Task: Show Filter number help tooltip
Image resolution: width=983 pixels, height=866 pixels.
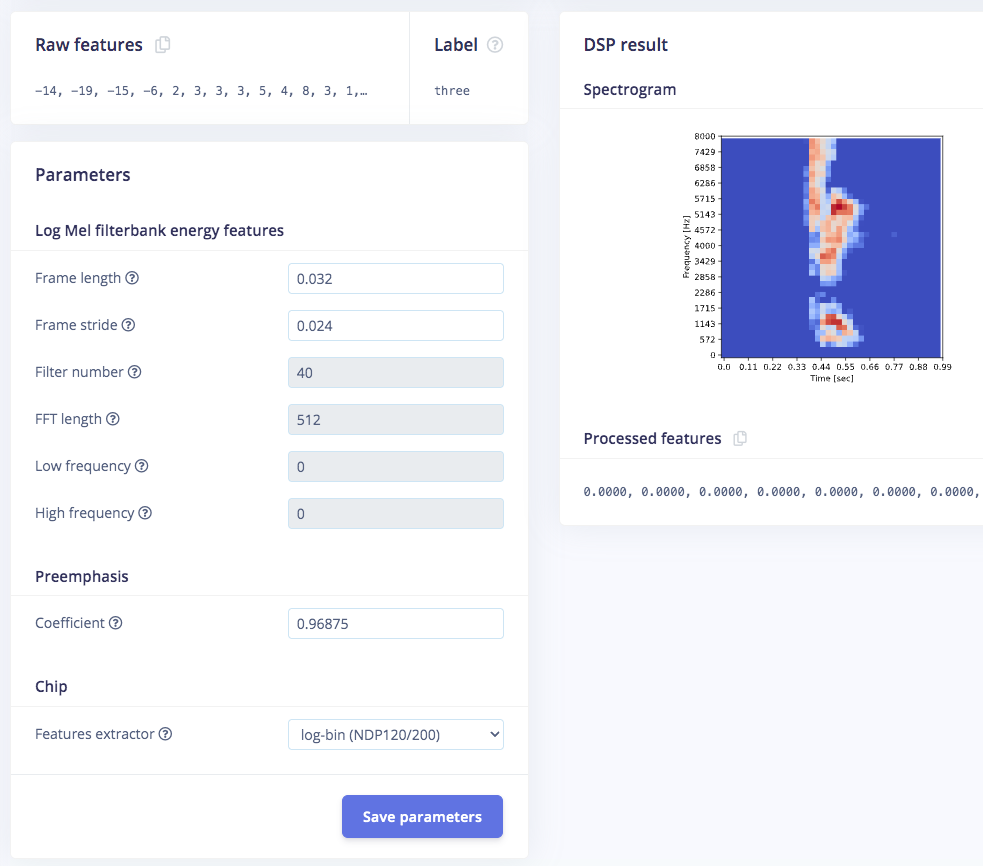Action: [x=135, y=372]
